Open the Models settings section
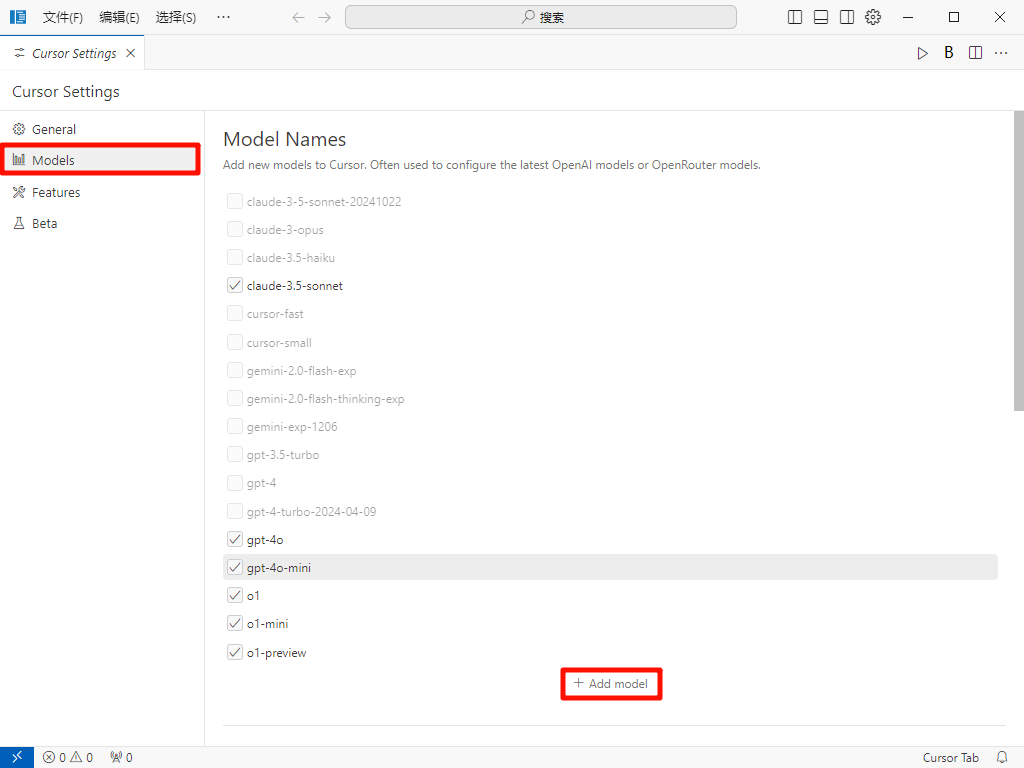The image size is (1024, 768). [100, 160]
